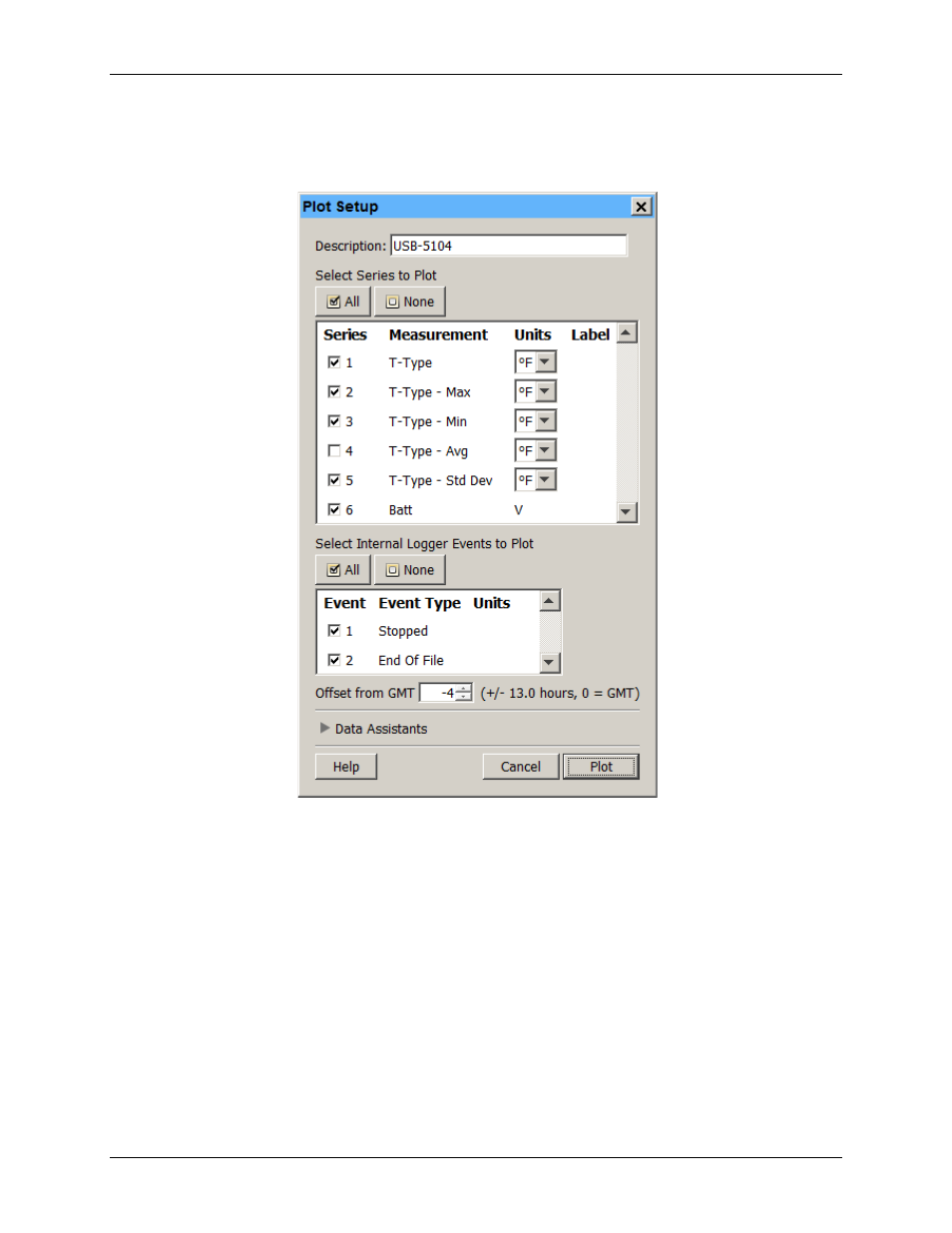Viewport: 952px width, 1233px height.
Task: Open units dropdown for T-Type series 1
Action: tap(545, 362)
